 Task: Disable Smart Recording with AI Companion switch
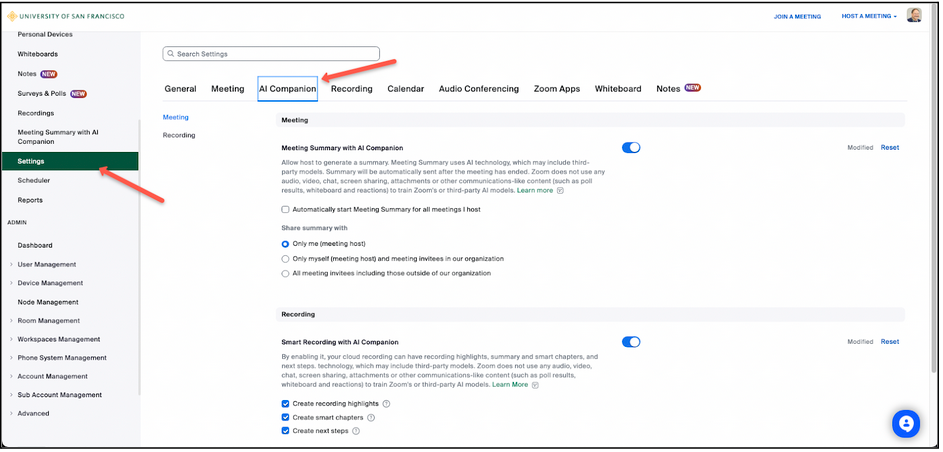(x=630, y=342)
